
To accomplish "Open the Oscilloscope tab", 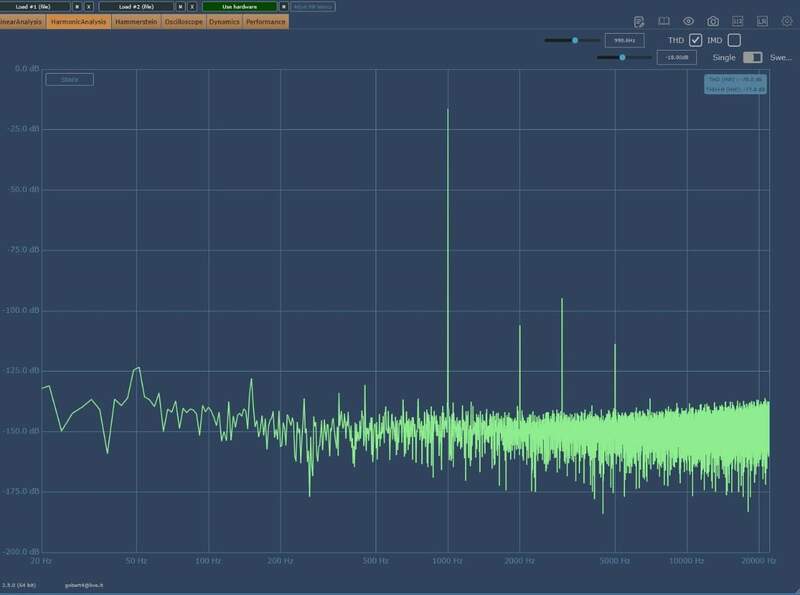I will click(x=184, y=21).
